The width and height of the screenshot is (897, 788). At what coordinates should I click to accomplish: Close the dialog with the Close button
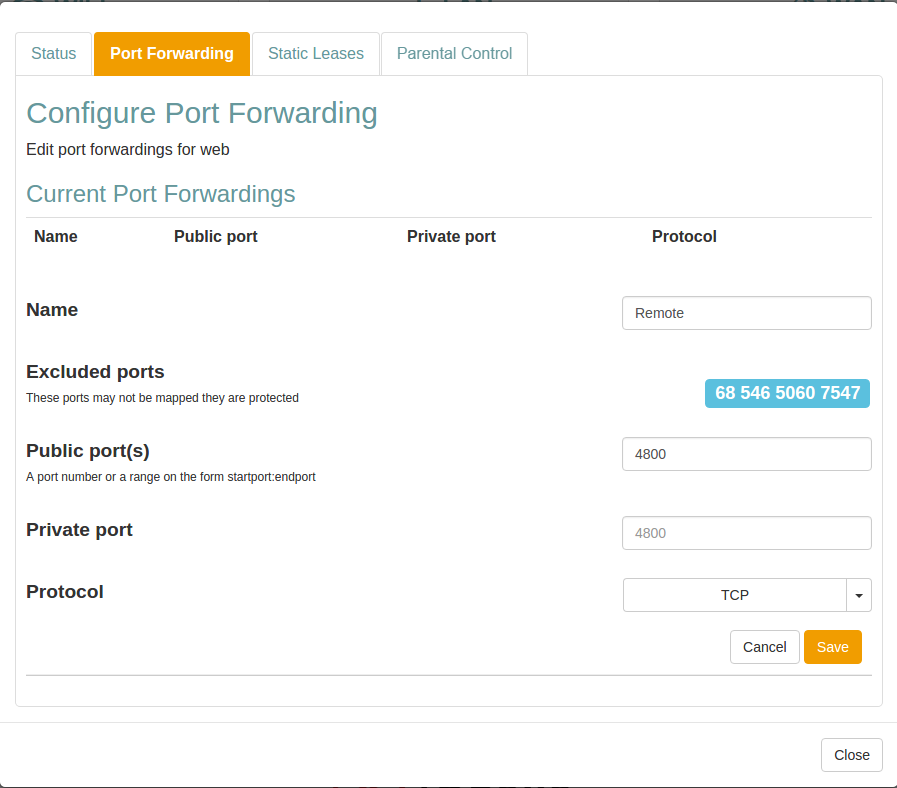coord(851,755)
